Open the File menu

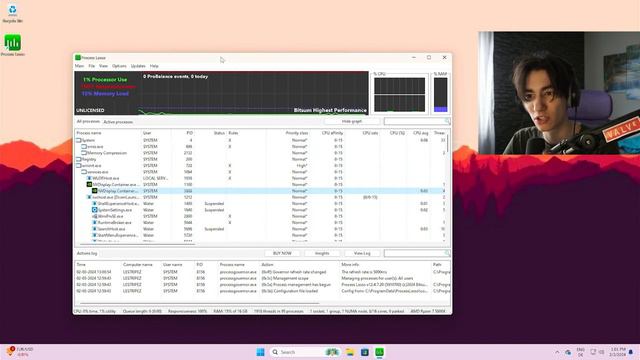pos(91,66)
